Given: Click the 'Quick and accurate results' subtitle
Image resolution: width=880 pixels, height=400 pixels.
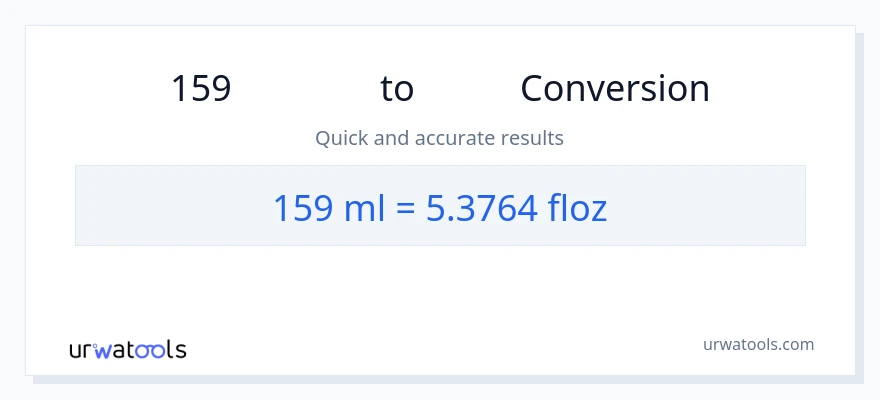Looking at the screenshot, I should (x=439, y=138).
